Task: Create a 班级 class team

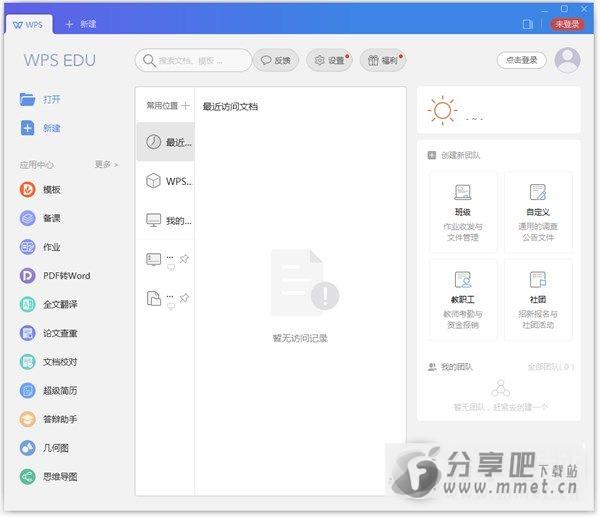Action: pos(463,212)
